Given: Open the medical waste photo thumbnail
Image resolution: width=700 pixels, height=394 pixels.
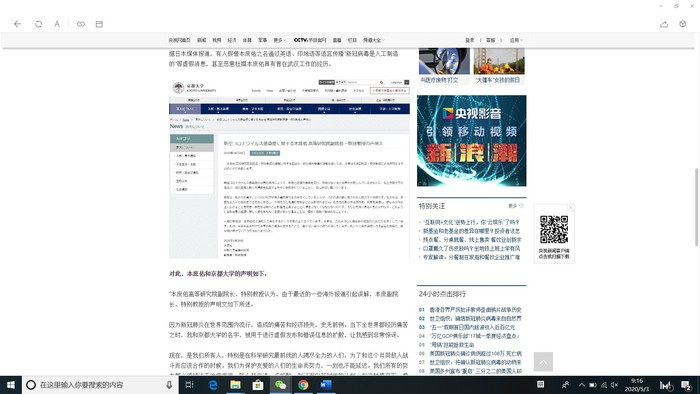Looking at the screenshot, I should click(x=444, y=61).
